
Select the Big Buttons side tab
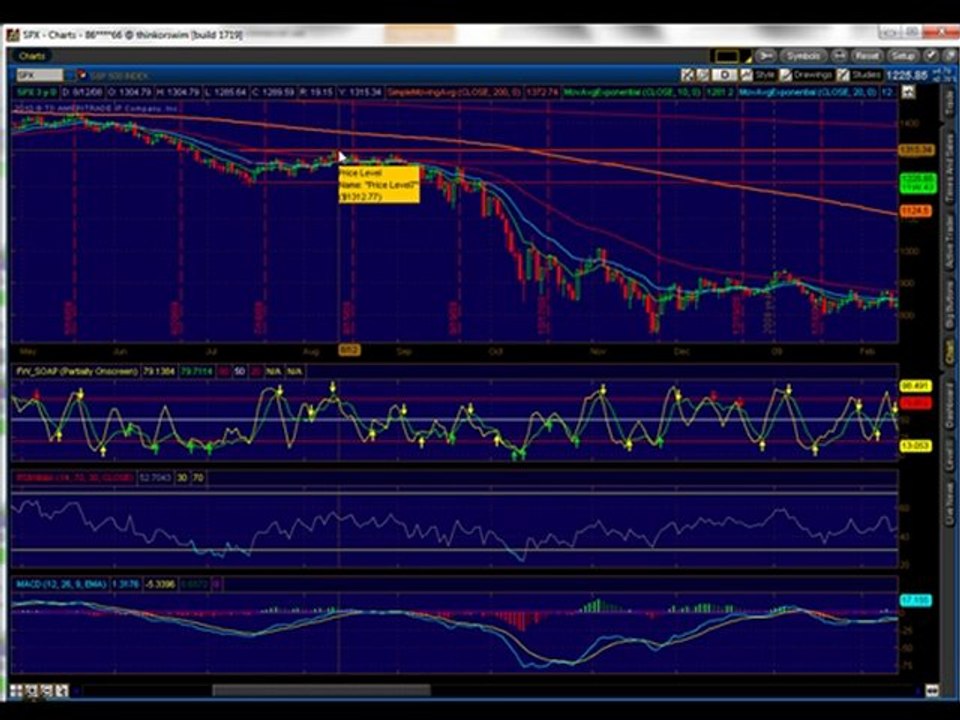pos(950,306)
